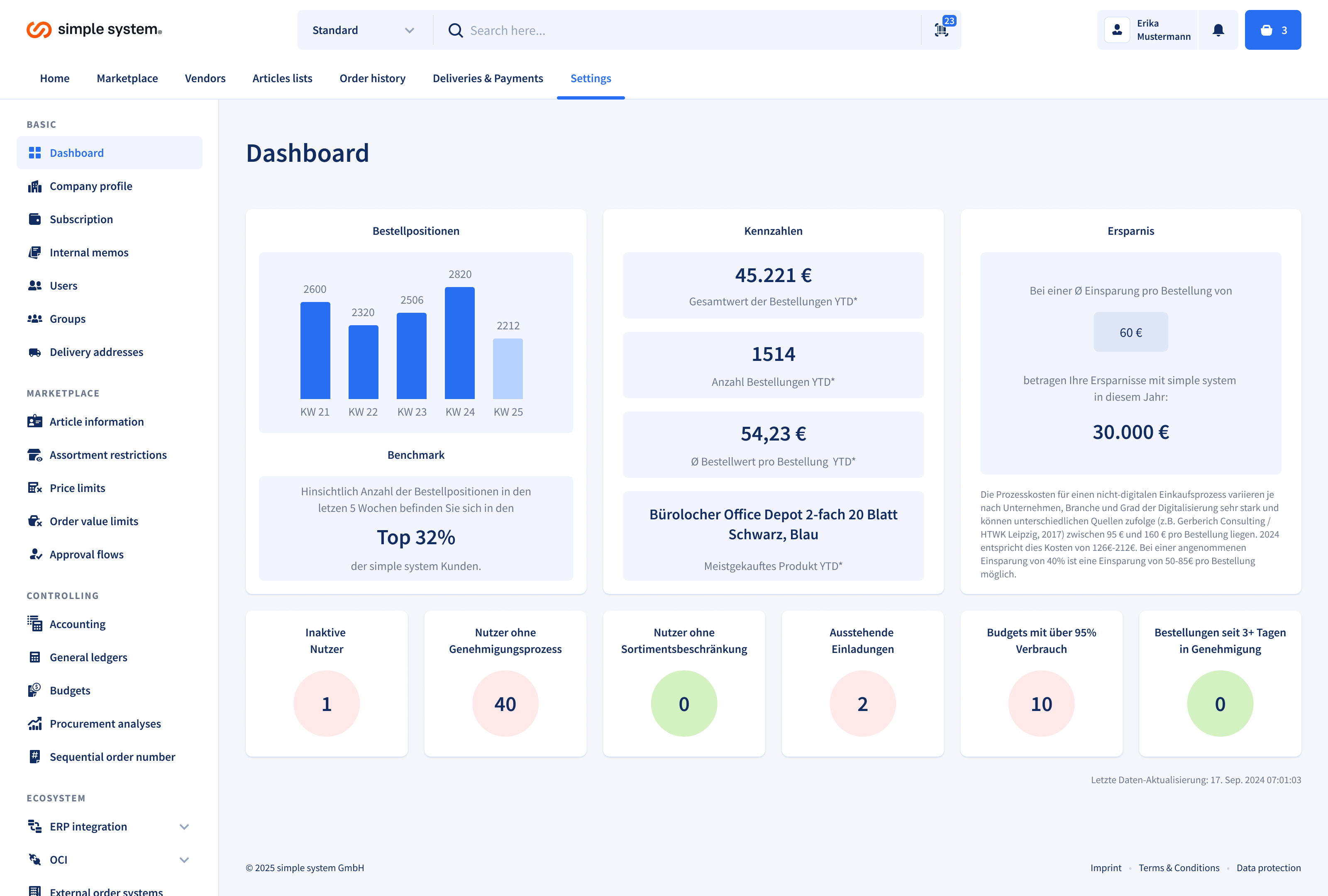The image size is (1328, 896).
Task: Go to the Marketplace tab
Action: pos(127,78)
